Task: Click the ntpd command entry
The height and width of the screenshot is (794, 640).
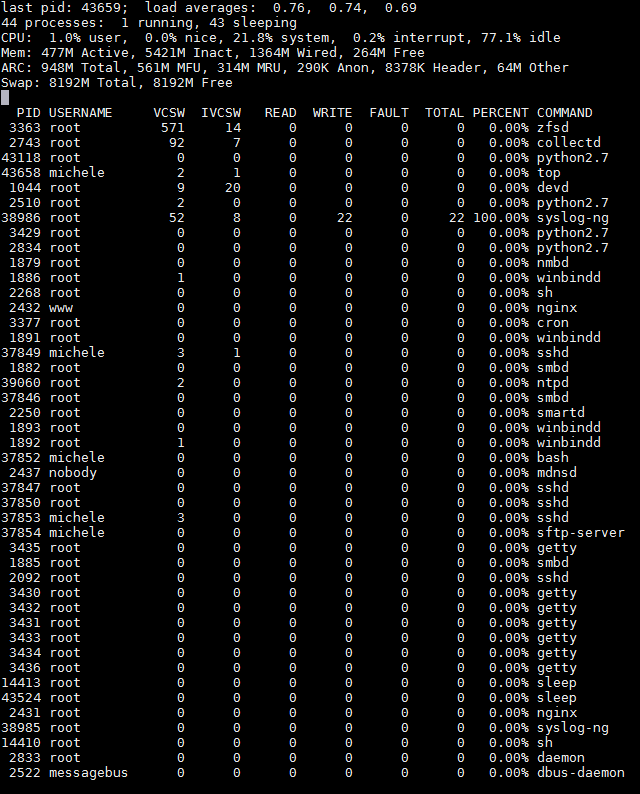Action: coord(552,383)
